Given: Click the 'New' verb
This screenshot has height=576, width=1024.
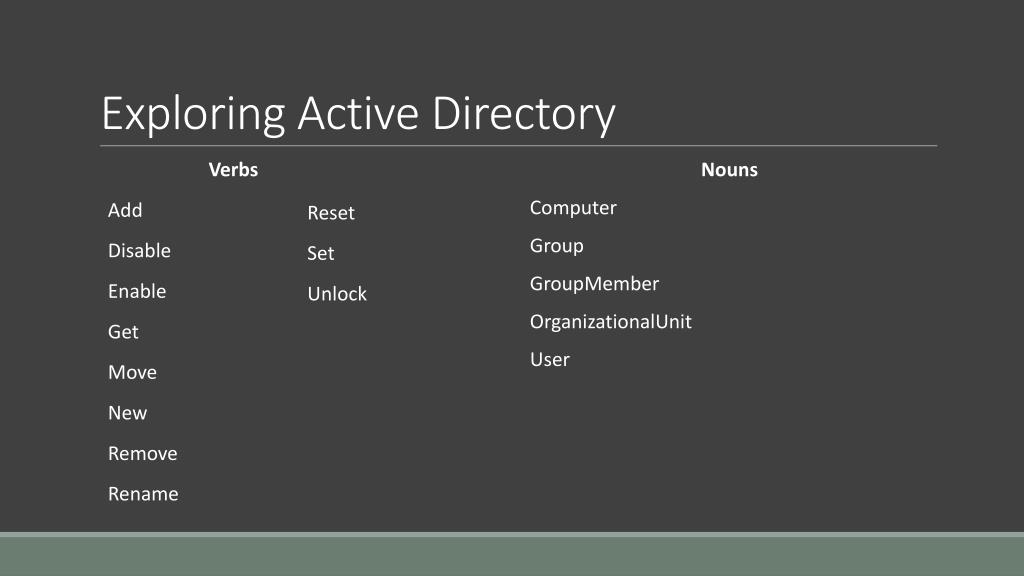Looking at the screenshot, I should click(x=128, y=413).
